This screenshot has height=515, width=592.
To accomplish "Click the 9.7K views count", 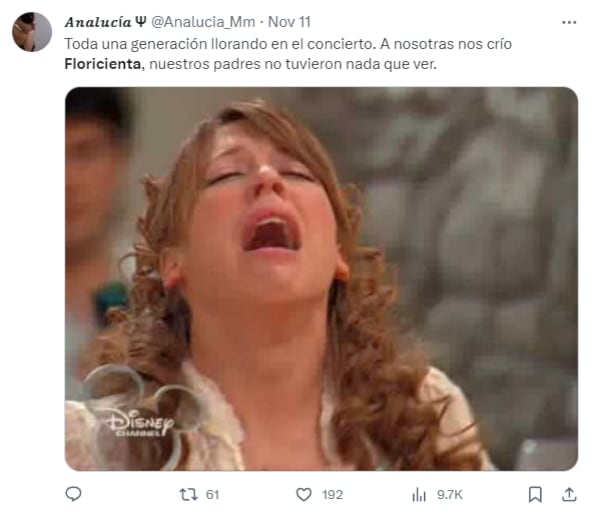I will point(449,495).
